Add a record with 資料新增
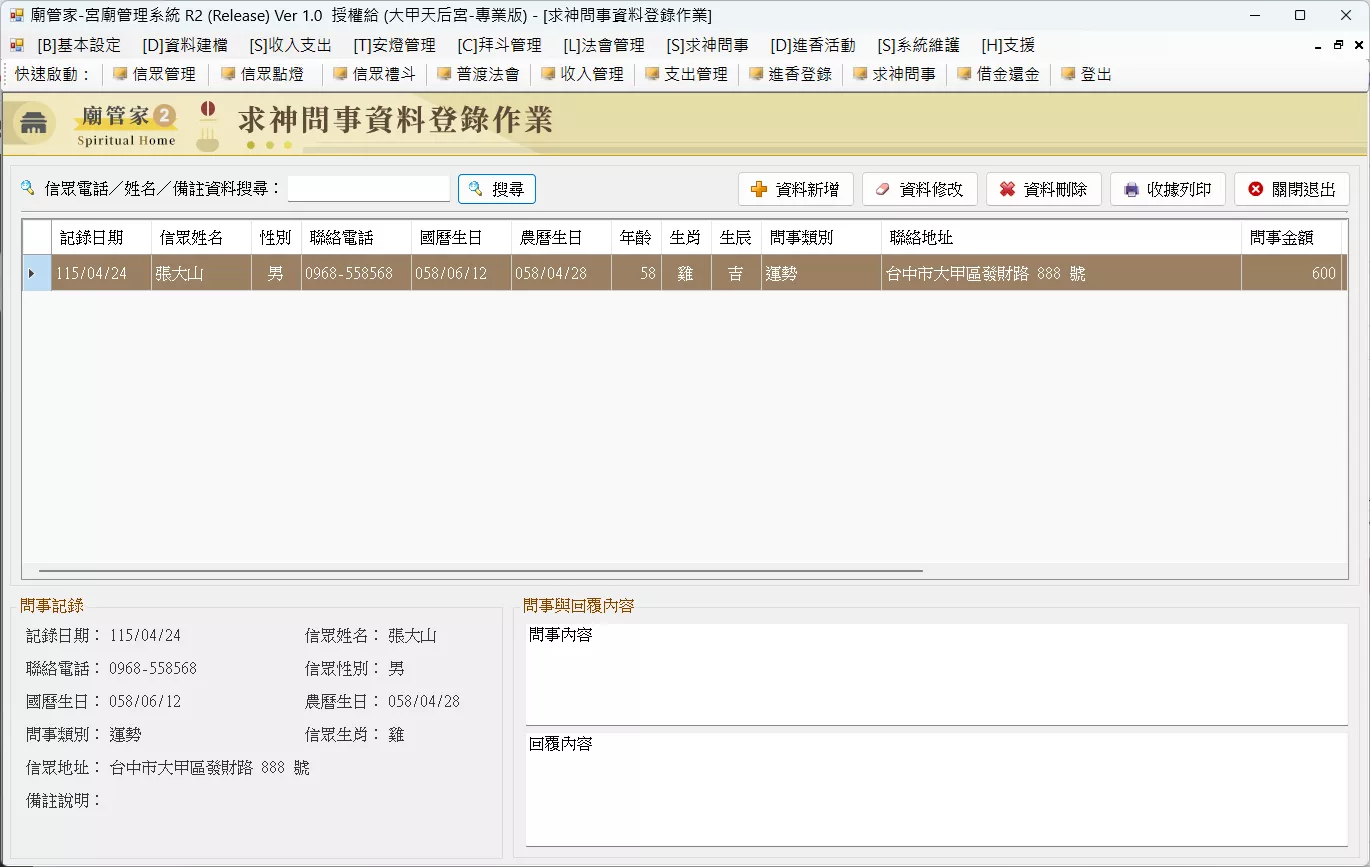Image resolution: width=1370 pixels, height=867 pixels. click(x=796, y=189)
